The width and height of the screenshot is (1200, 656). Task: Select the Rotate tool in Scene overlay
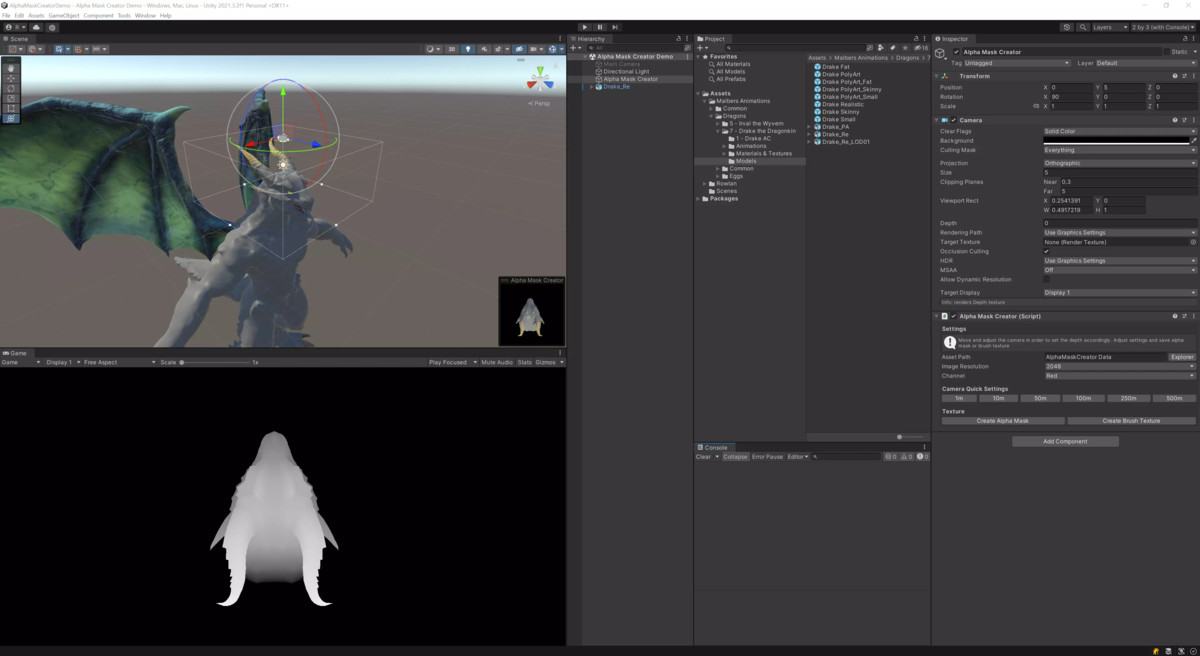coord(12,88)
